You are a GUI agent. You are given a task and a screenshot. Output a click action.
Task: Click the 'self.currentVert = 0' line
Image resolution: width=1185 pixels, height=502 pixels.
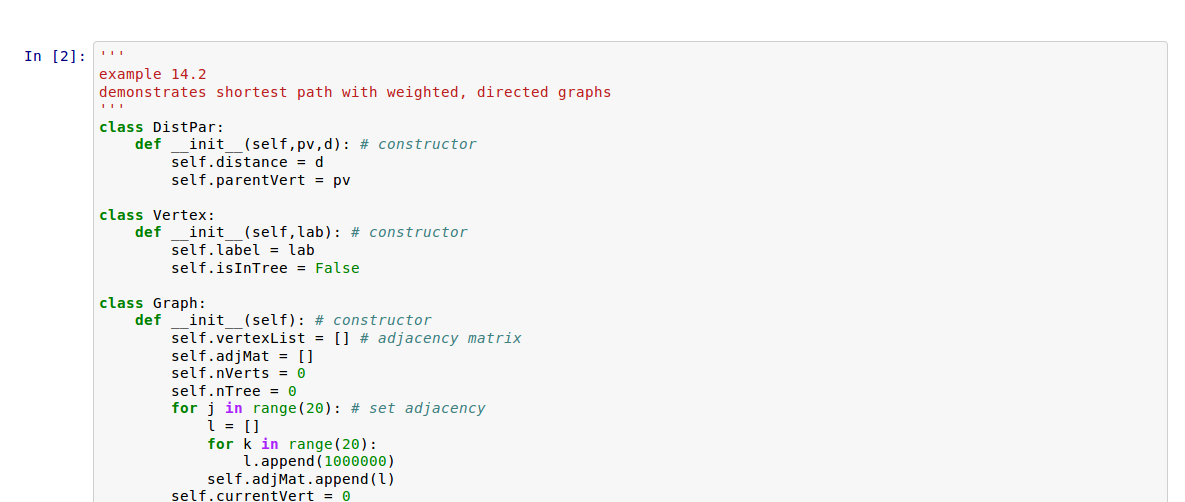tap(260, 496)
